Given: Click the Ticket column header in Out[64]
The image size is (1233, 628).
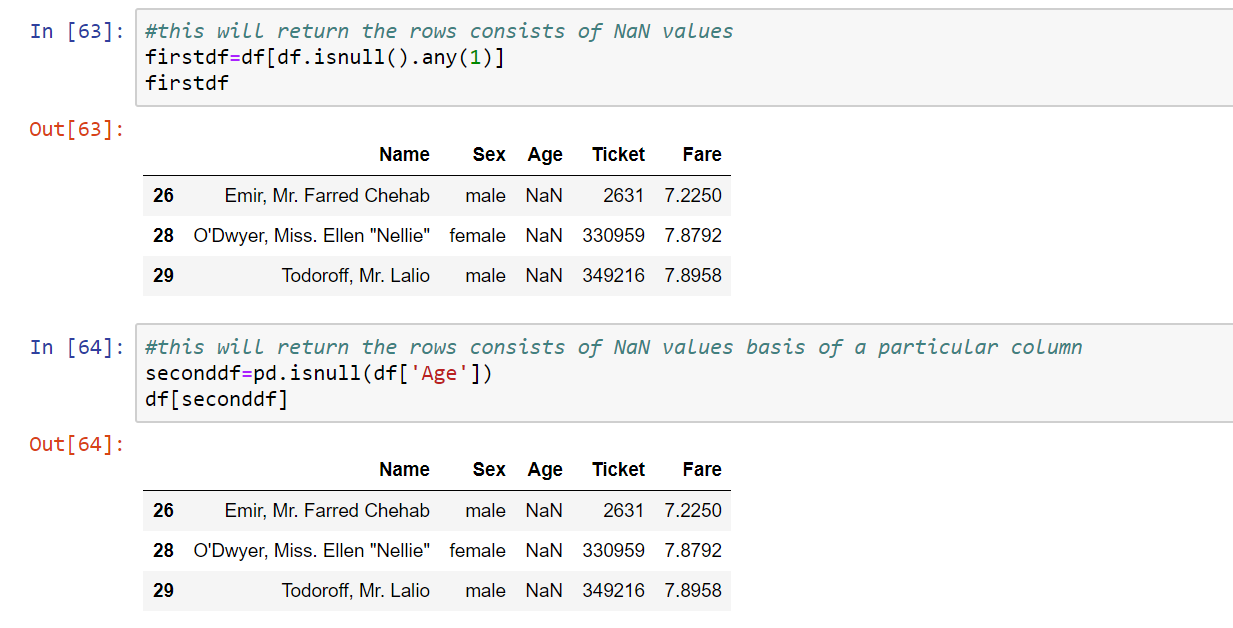Looking at the screenshot, I should (618, 469).
